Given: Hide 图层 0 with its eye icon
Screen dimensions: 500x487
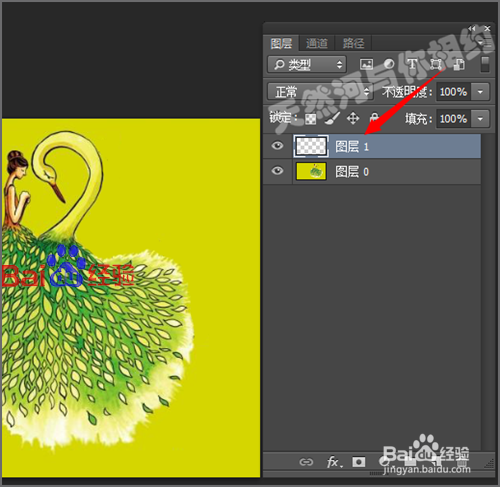Looking at the screenshot, I should [277, 171].
